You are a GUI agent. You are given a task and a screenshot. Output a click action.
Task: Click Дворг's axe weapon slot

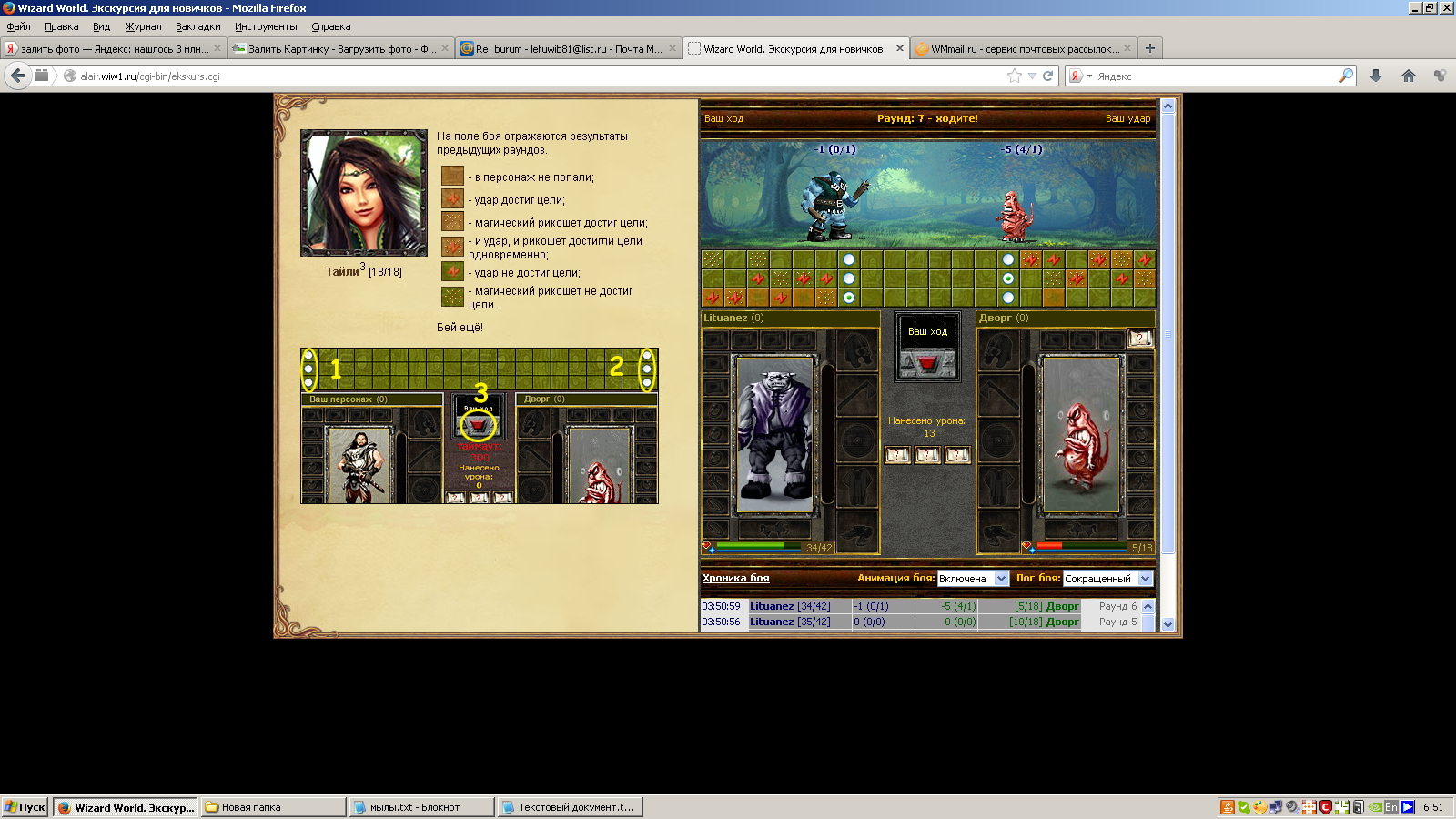[999, 395]
